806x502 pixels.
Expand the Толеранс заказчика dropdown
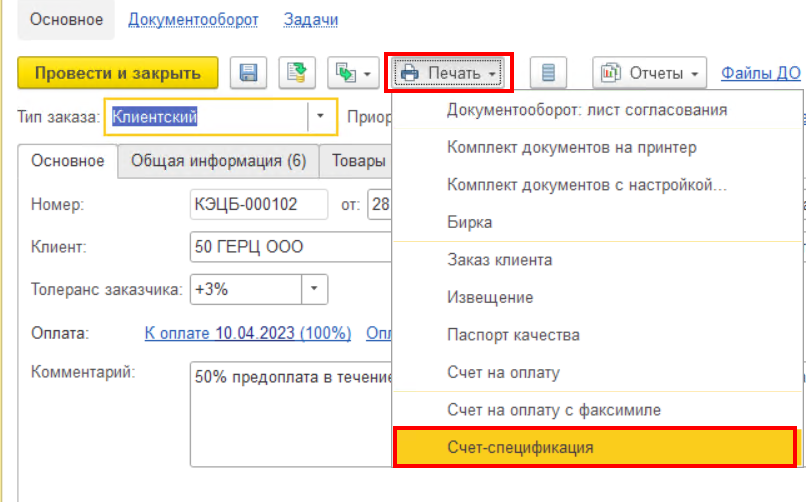(x=314, y=289)
